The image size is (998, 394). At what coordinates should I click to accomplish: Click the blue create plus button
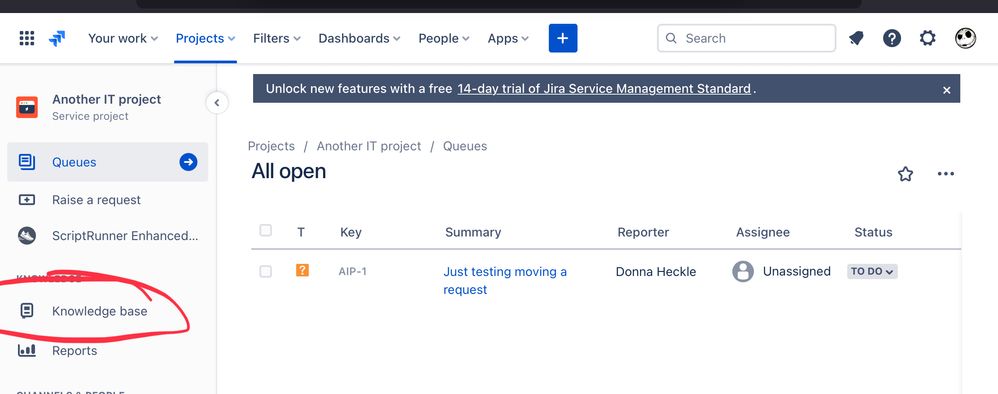563,38
